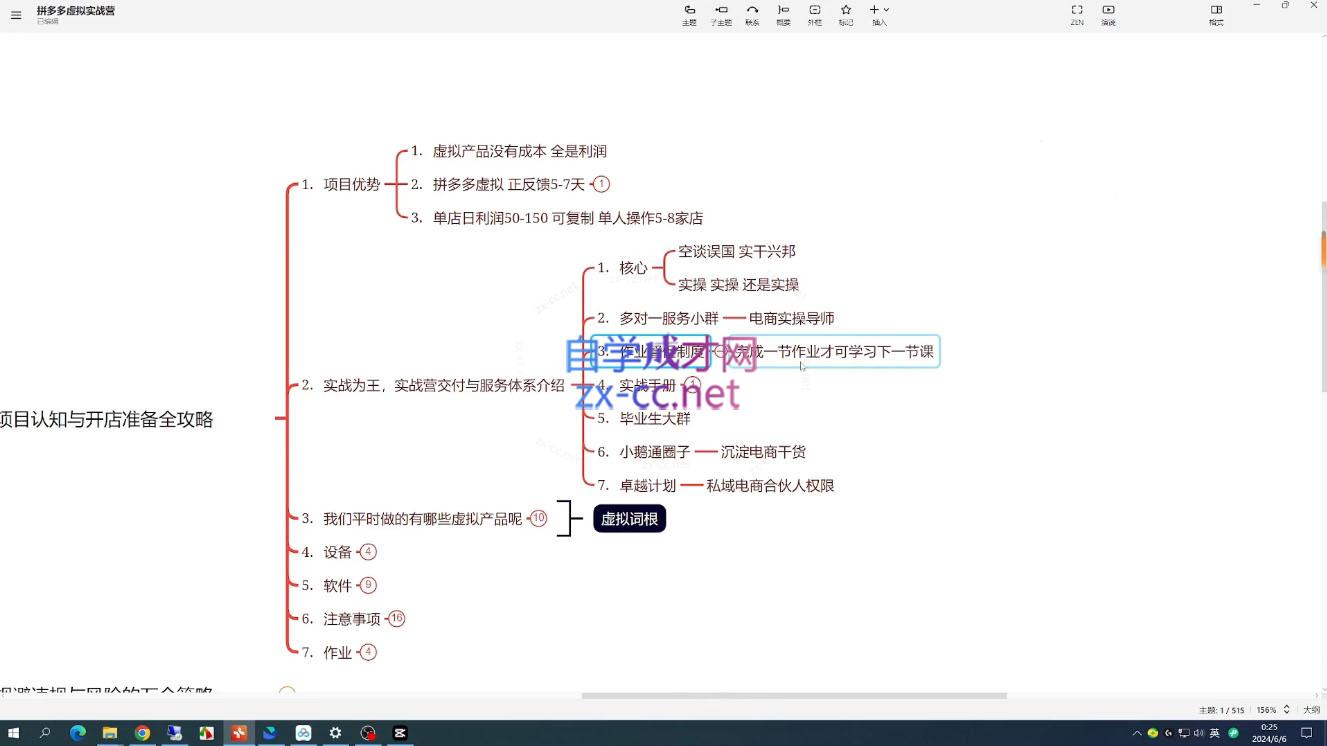
Task: Open the notification center
Action: click(x=1307, y=733)
